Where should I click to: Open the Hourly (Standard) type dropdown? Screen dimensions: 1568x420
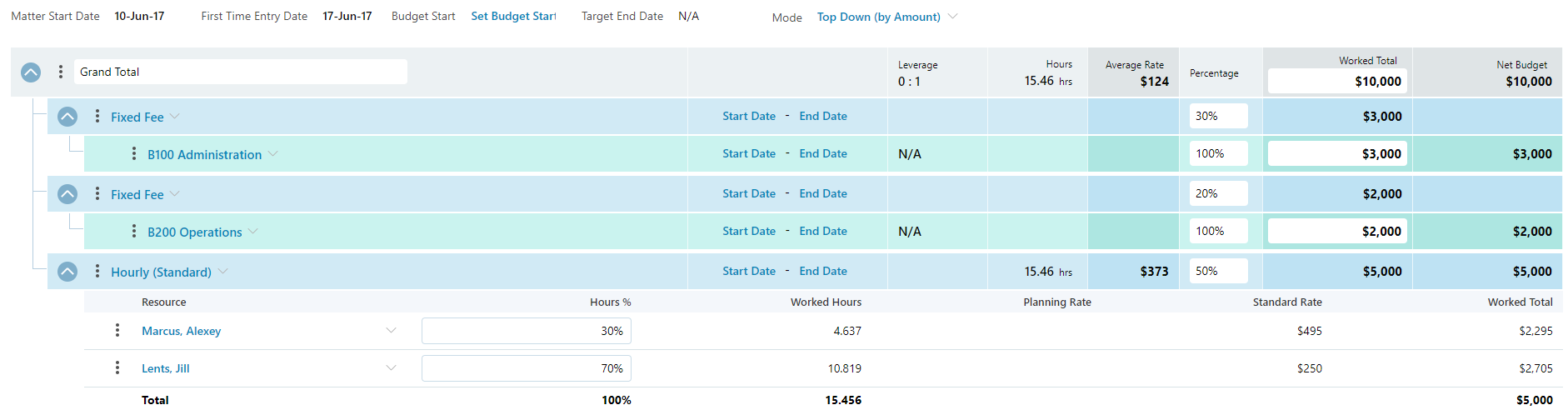223,272
